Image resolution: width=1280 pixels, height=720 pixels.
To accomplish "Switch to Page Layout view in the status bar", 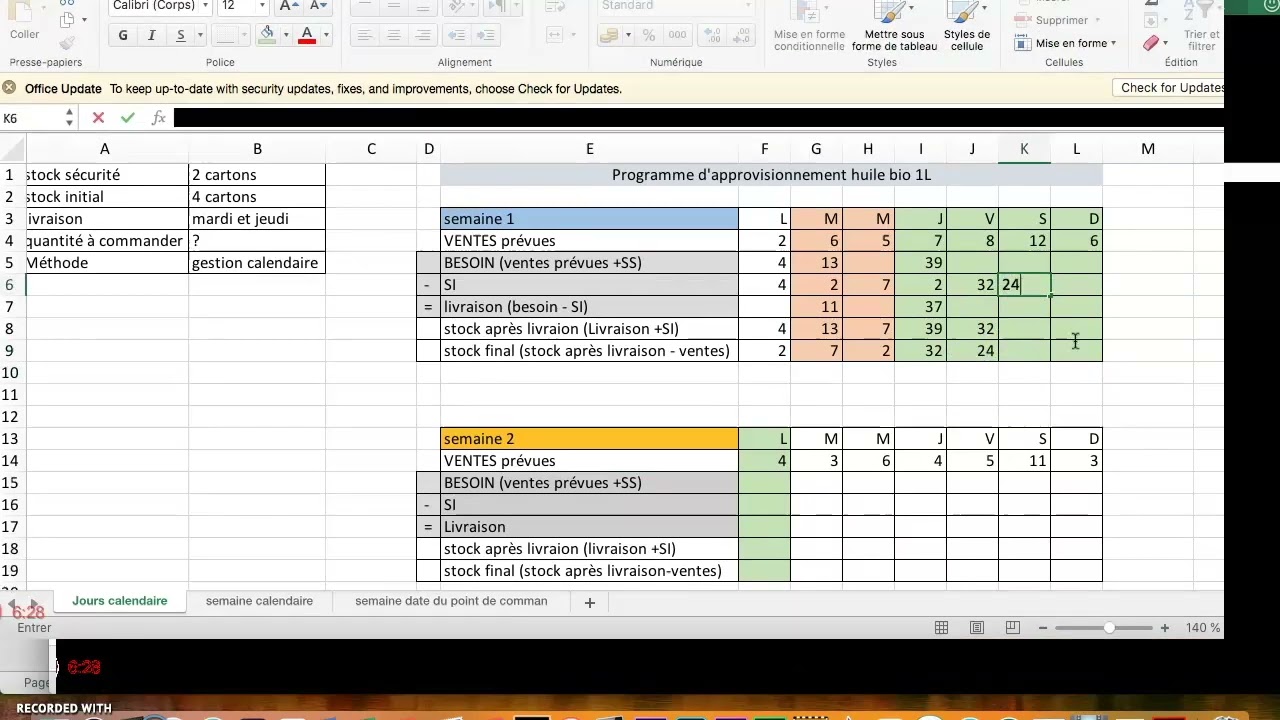I will [977, 628].
